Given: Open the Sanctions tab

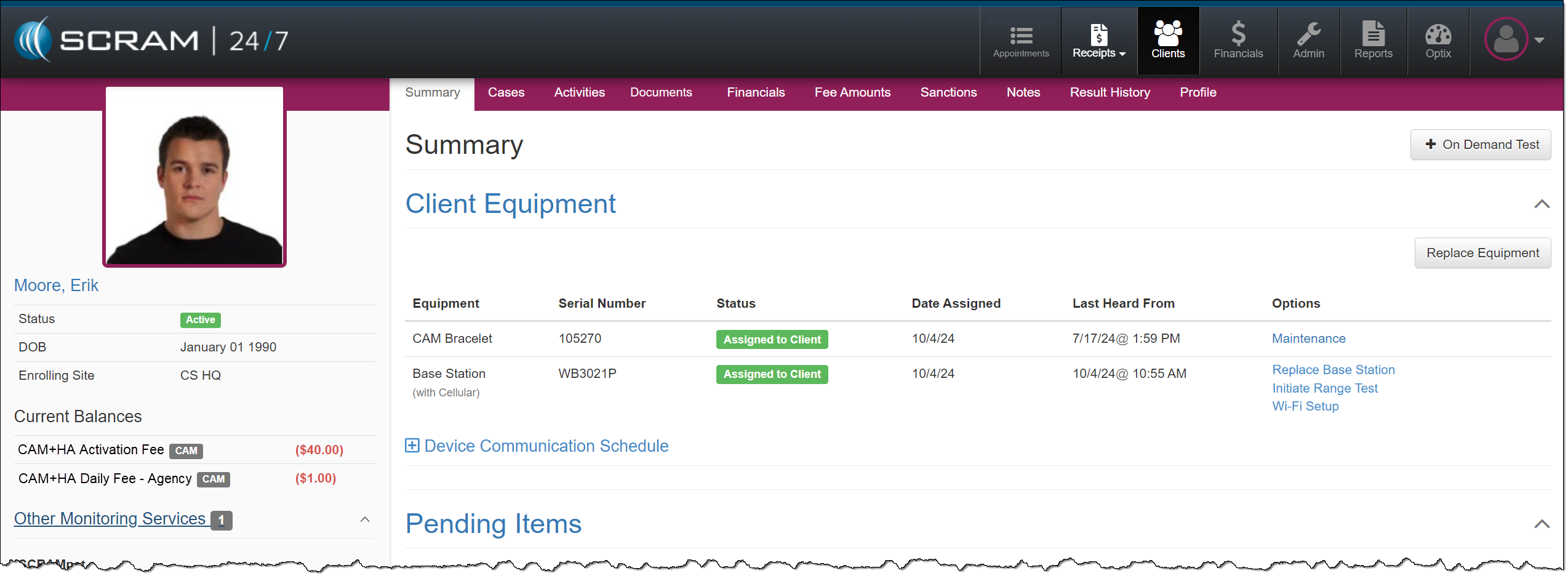Looking at the screenshot, I should 948,92.
